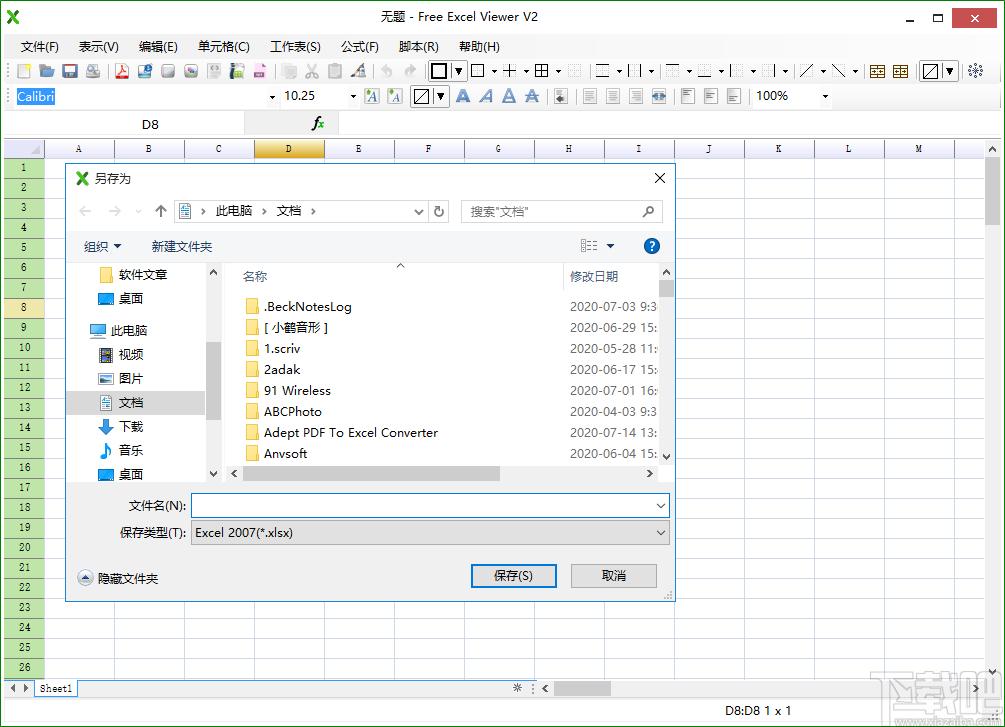Viewport: 1005px width, 727px height.
Task: Expand the 文件名 history dropdown arrow
Action: (x=661, y=506)
